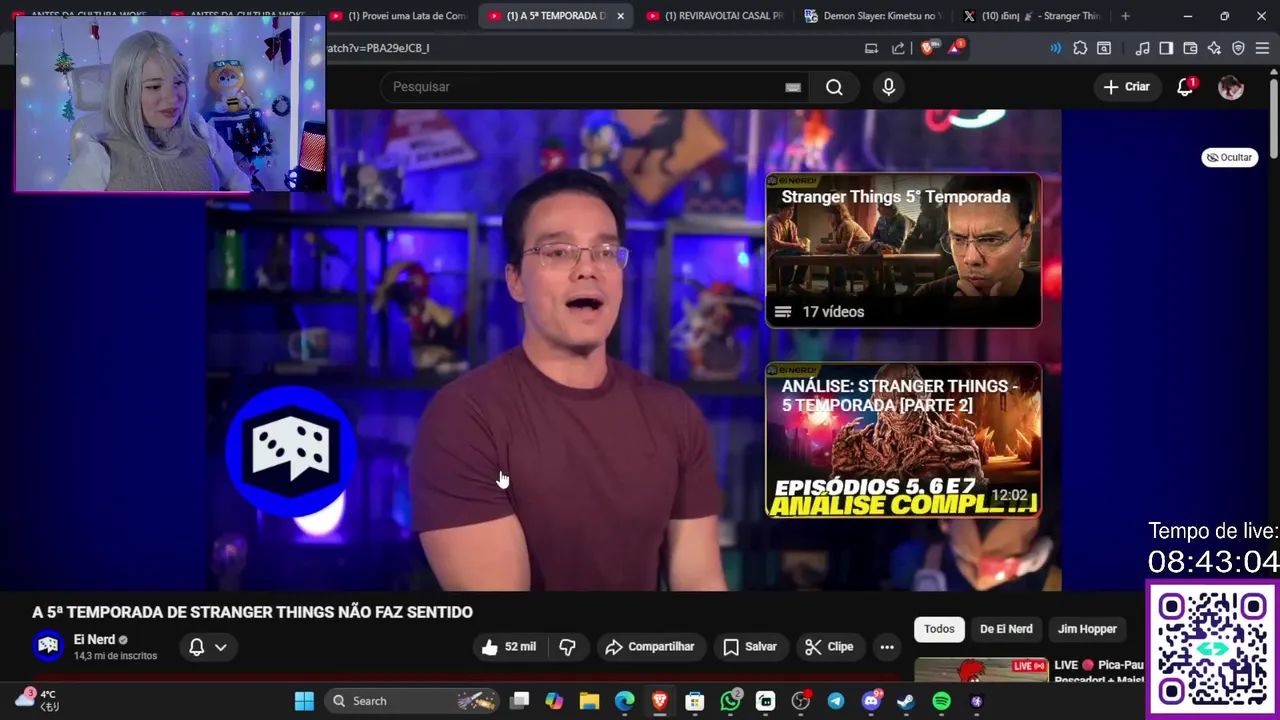This screenshot has width=1280, height=720.
Task: Click the share page icon in address bar
Action: 898,48
